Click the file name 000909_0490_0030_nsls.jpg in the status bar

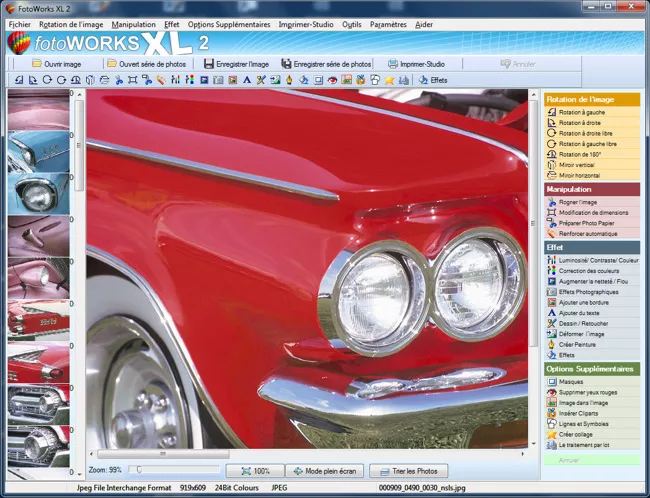[x=422, y=488]
